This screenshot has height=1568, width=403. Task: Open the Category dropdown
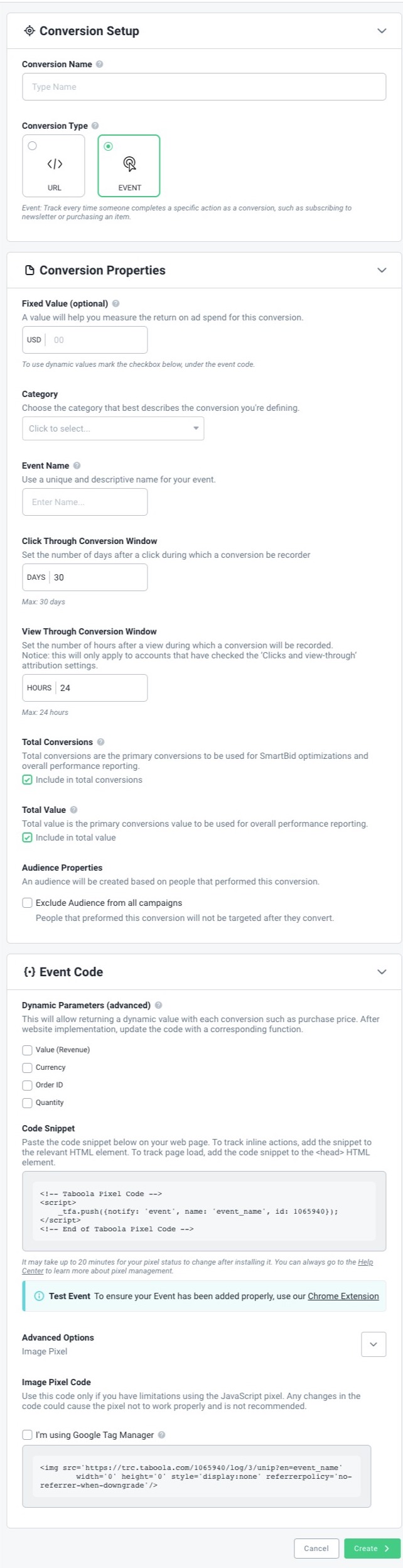coord(113,428)
